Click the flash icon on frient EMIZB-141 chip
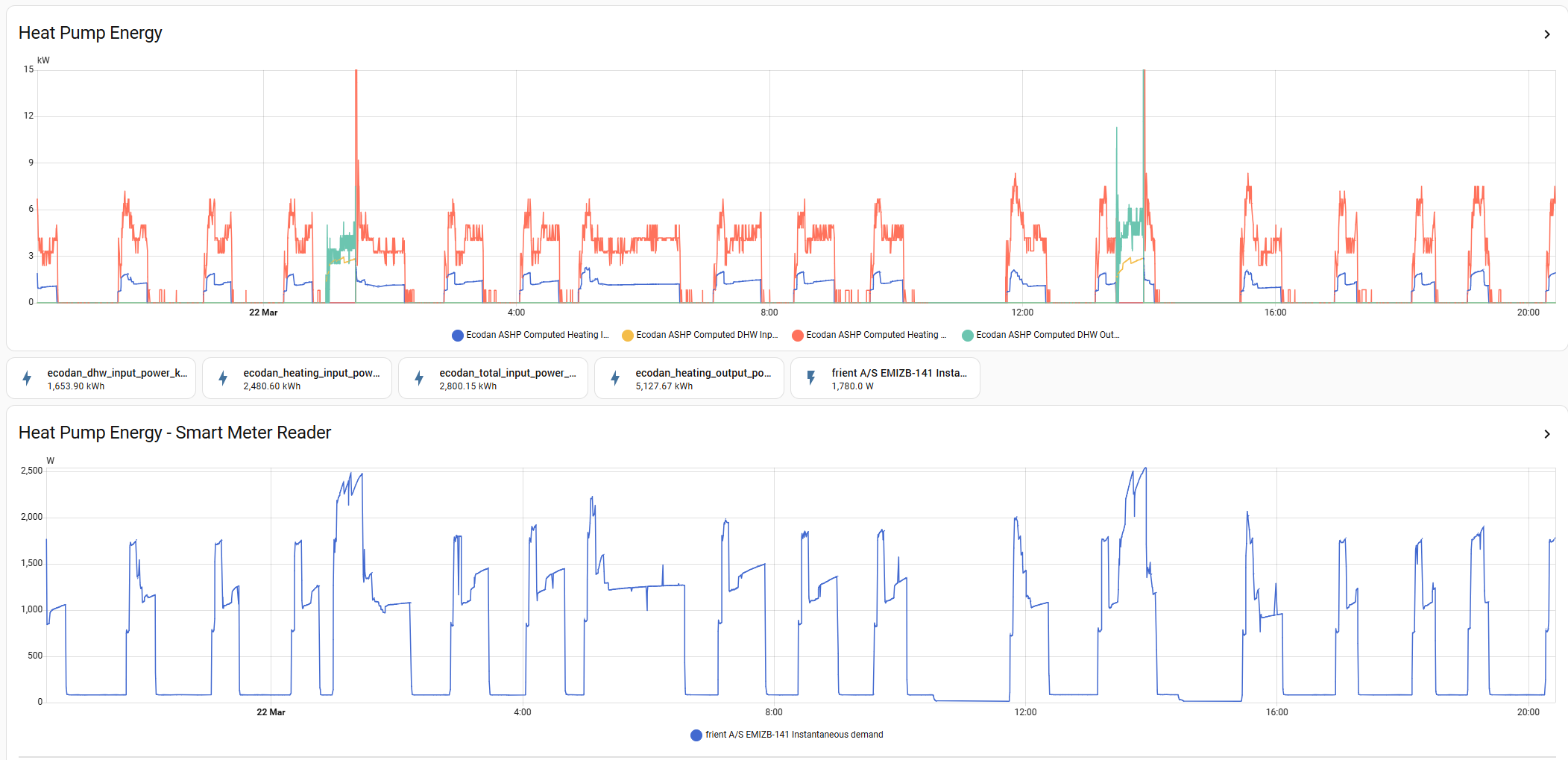Viewport: 1568px width, 760px height. click(x=811, y=379)
